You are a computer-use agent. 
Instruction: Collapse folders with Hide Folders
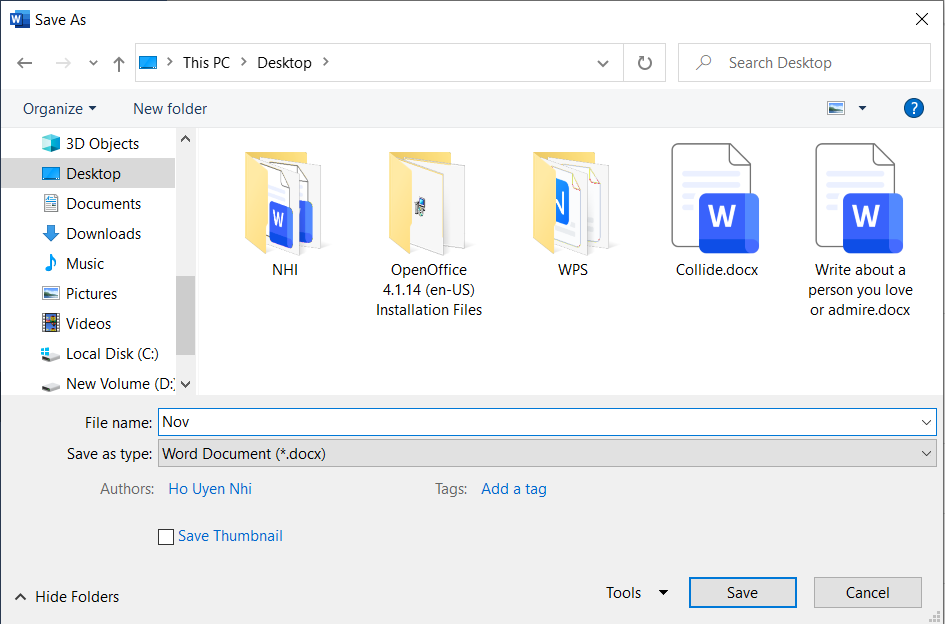(x=66, y=596)
